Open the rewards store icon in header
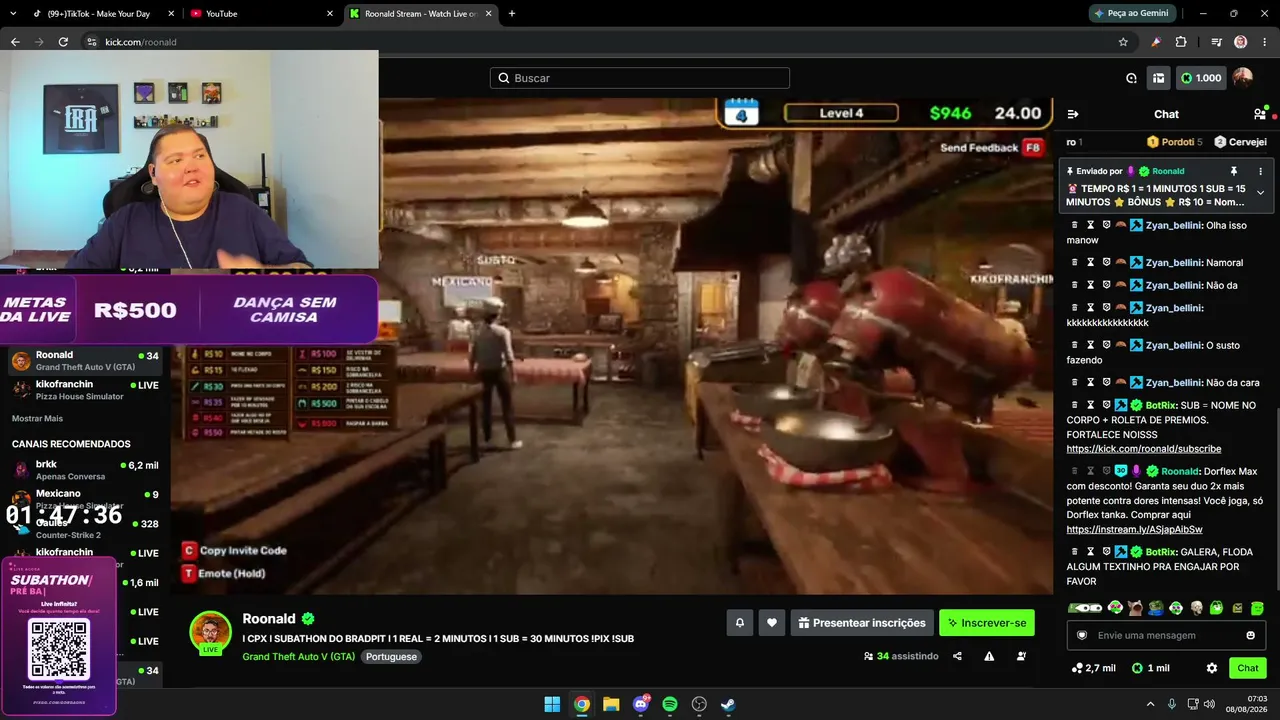This screenshot has height=720, width=1280. click(x=1158, y=78)
